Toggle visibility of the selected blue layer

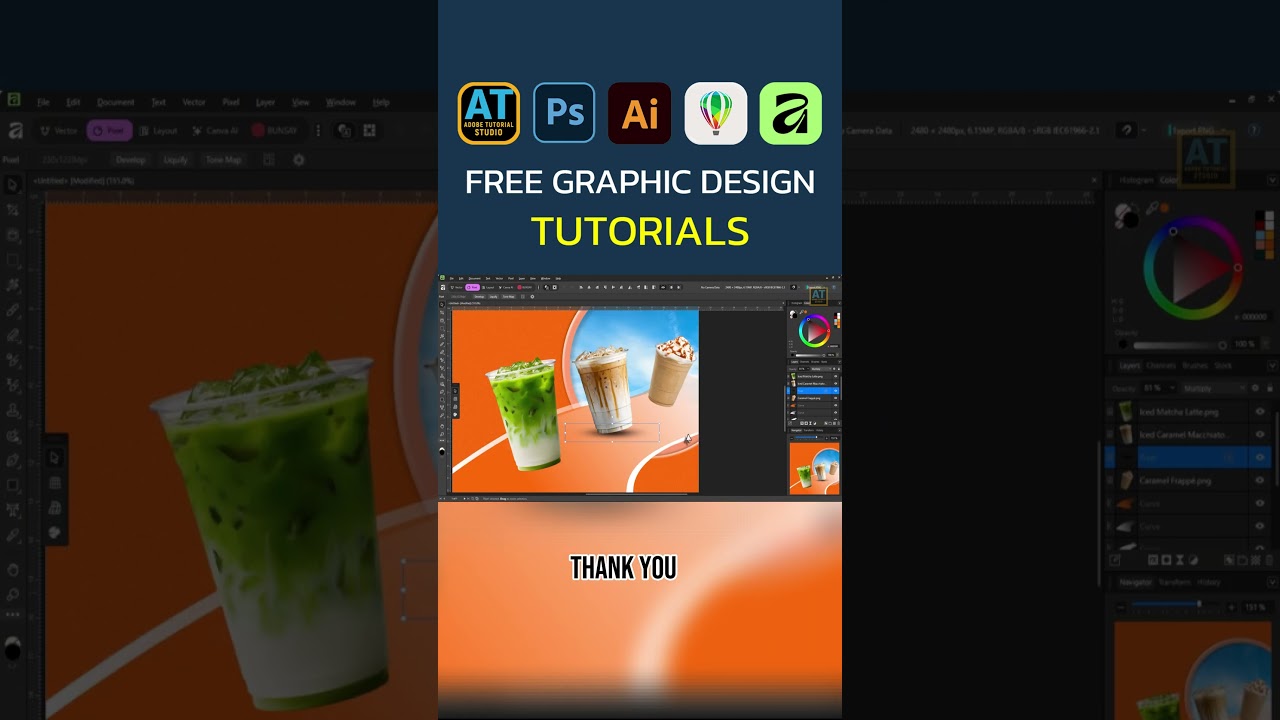(1260, 457)
